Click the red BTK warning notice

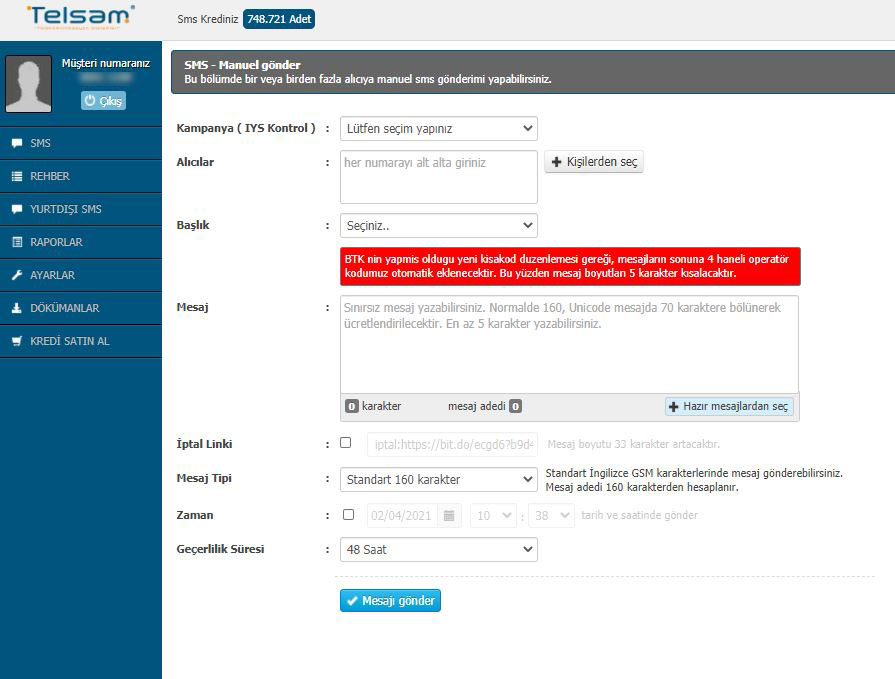pos(570,266)
